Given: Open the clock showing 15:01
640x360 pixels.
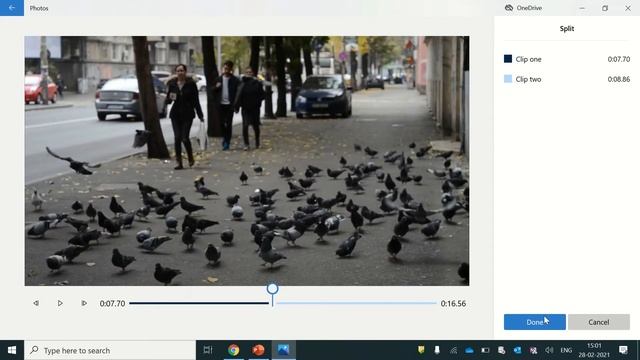Looking at the screenshot, I should [594, 350].
